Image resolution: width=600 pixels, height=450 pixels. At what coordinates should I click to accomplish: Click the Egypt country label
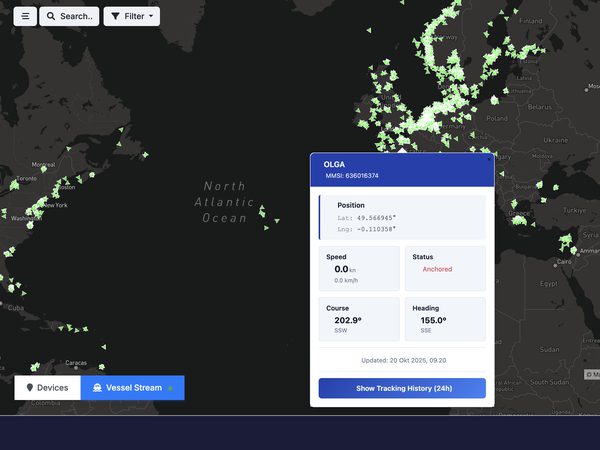pos(549,284)
